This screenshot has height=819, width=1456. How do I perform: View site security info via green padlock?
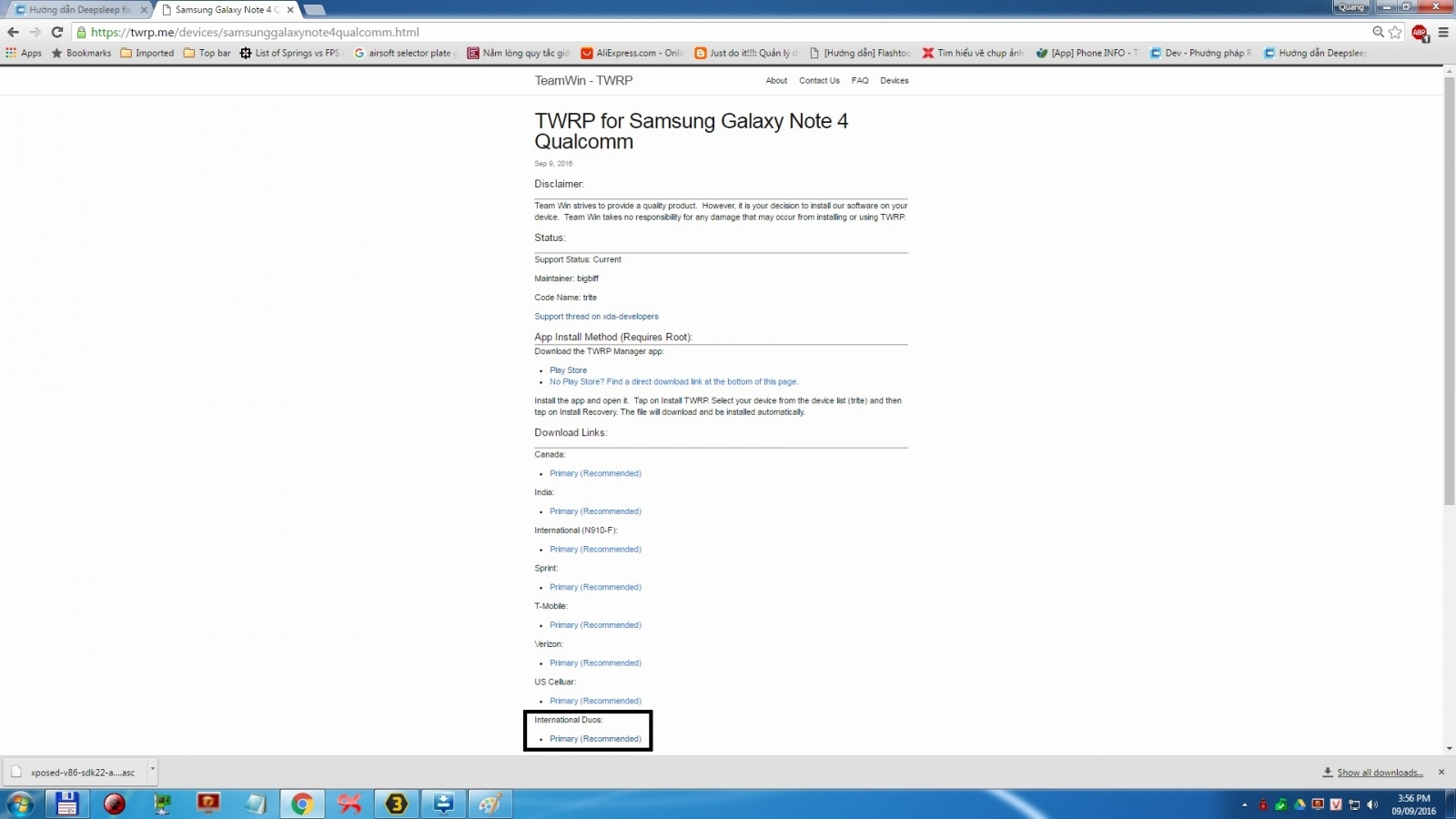[x=81, y=32]
